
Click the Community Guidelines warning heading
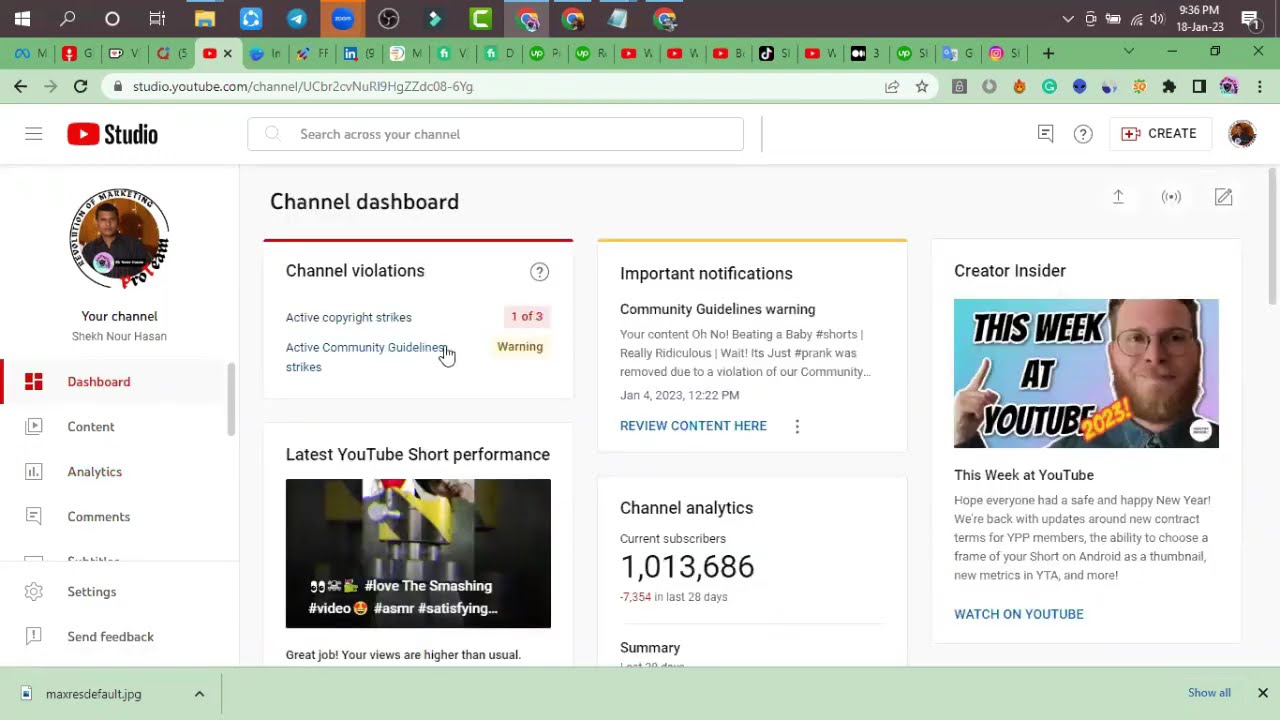[717, 310]
